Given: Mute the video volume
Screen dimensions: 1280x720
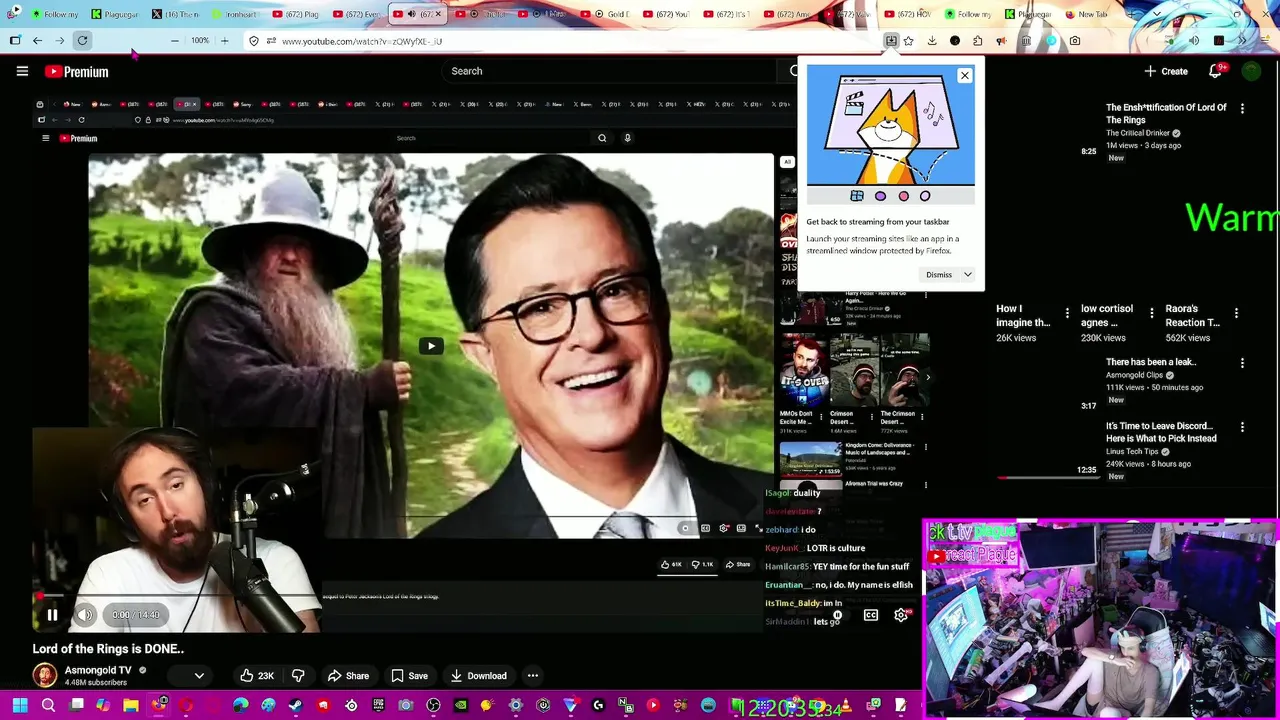Looking at the screenshot, I should click(x=86, y=615).
